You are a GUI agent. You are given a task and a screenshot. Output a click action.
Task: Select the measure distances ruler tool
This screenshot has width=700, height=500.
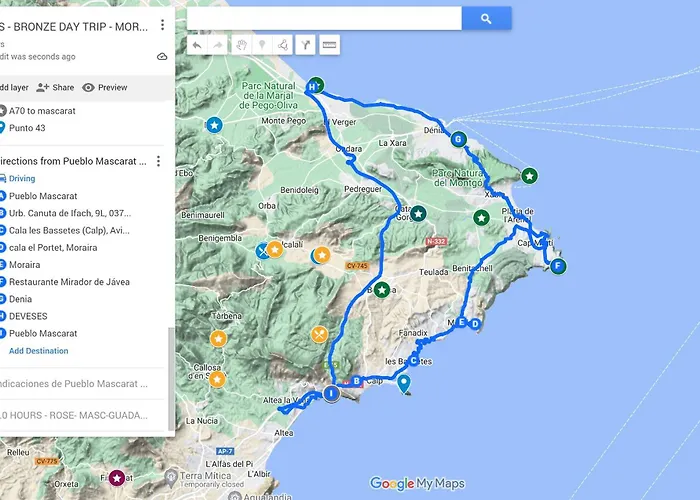(329, 45)
